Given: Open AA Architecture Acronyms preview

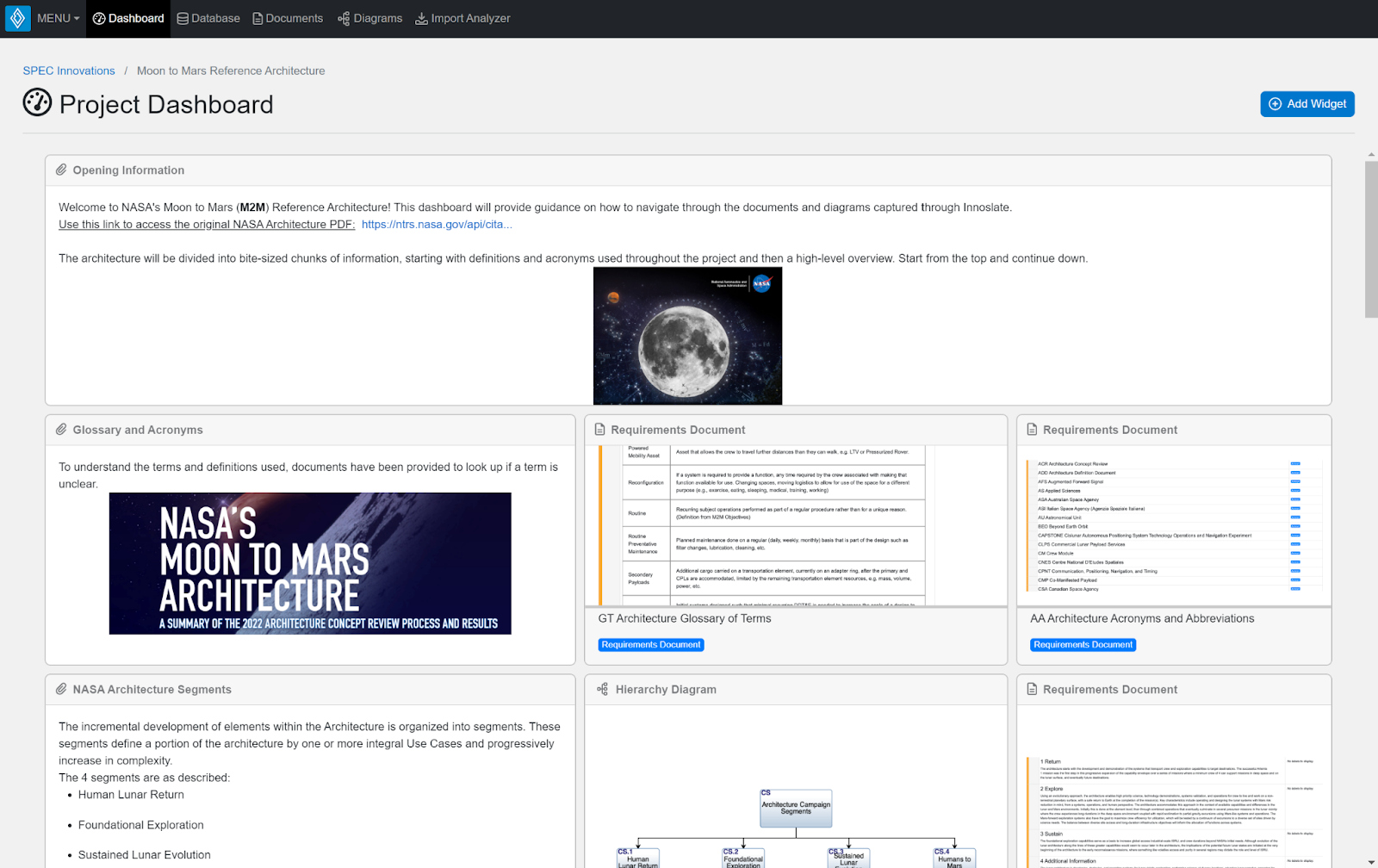Looking at the screenshot, I should tap(1174, 525).
